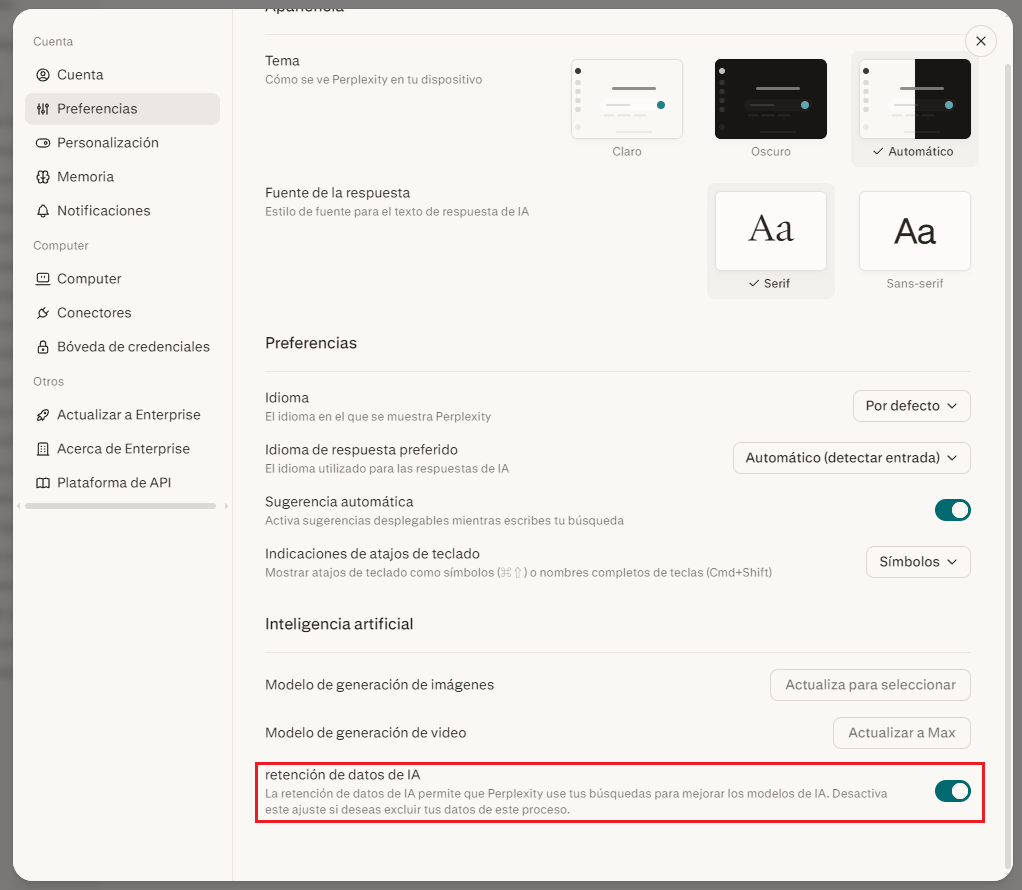Image resolution: width=1022 pixels, height=890 pixels.
Task: Select the Claro theme preview
Action: point(626,99)
